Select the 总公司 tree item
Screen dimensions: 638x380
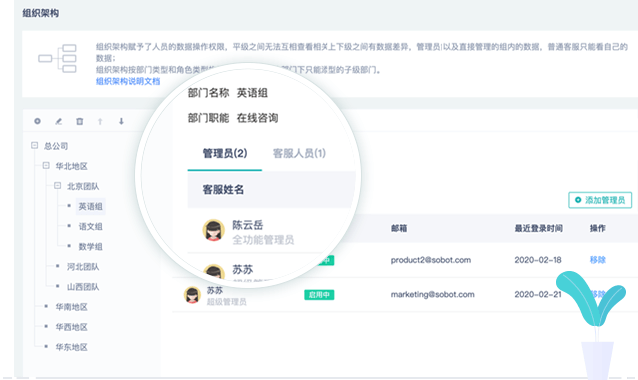coord(56,146)
